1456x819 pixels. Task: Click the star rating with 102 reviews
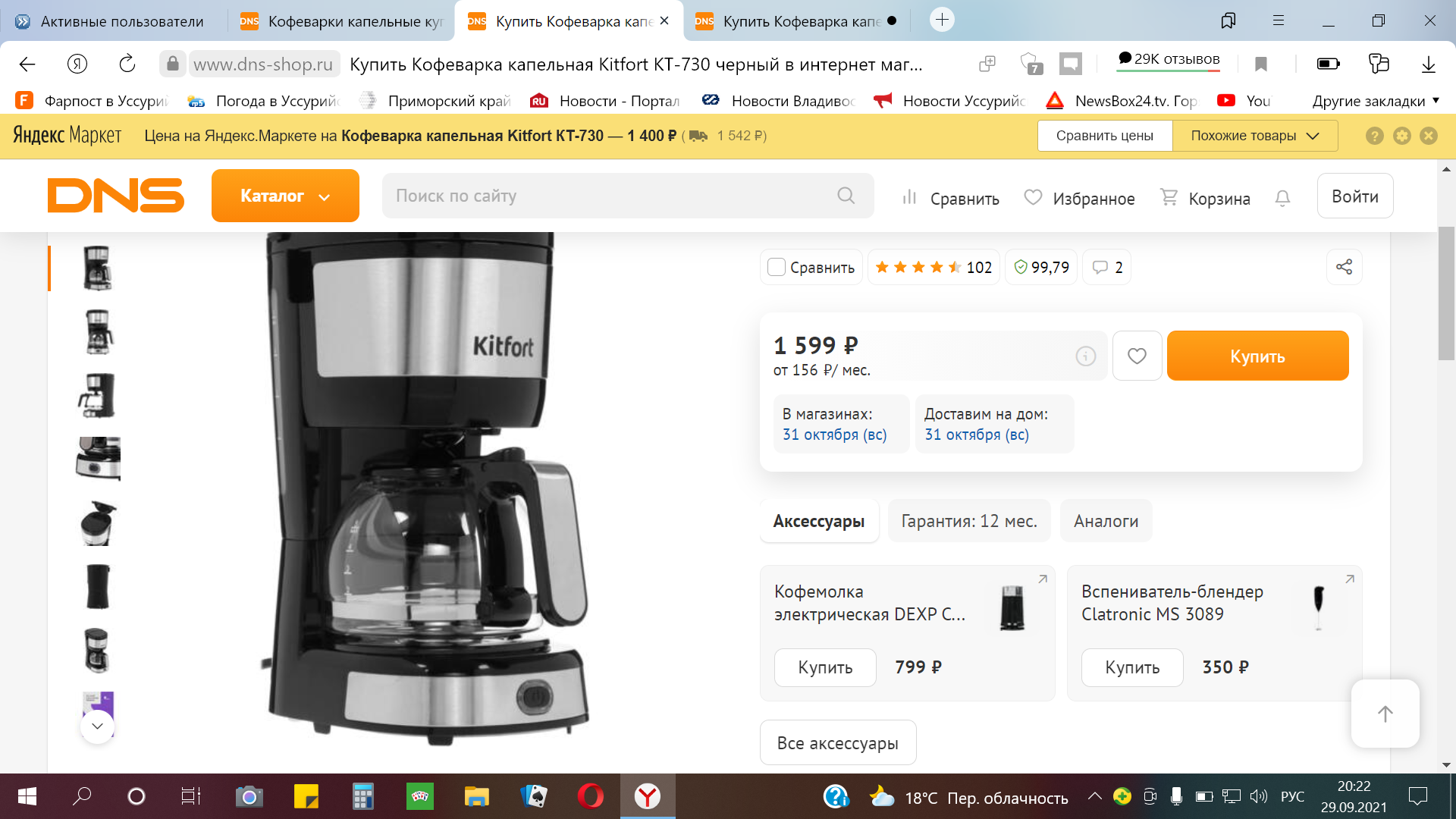(x=934, y=267)
